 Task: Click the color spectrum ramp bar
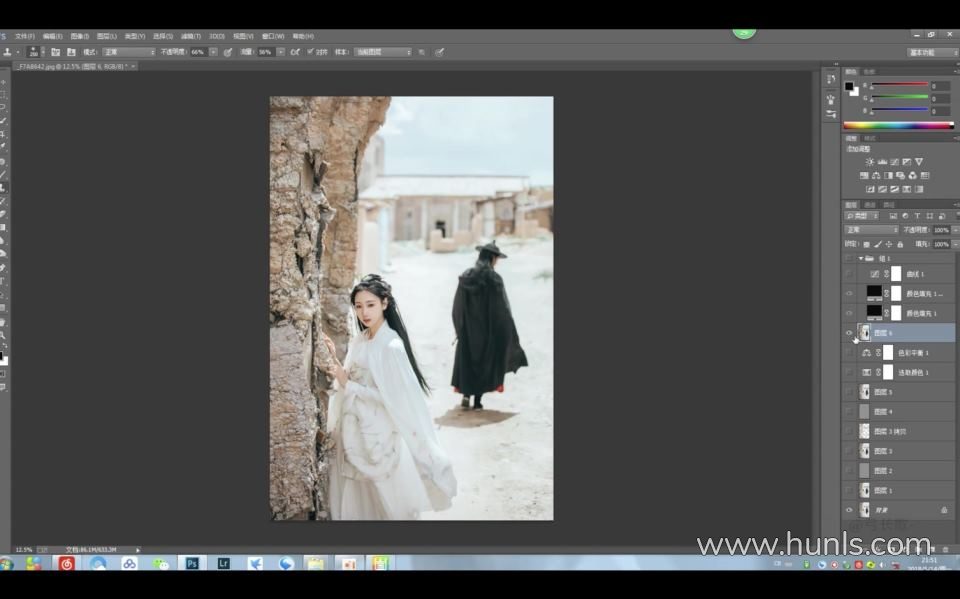897,126
